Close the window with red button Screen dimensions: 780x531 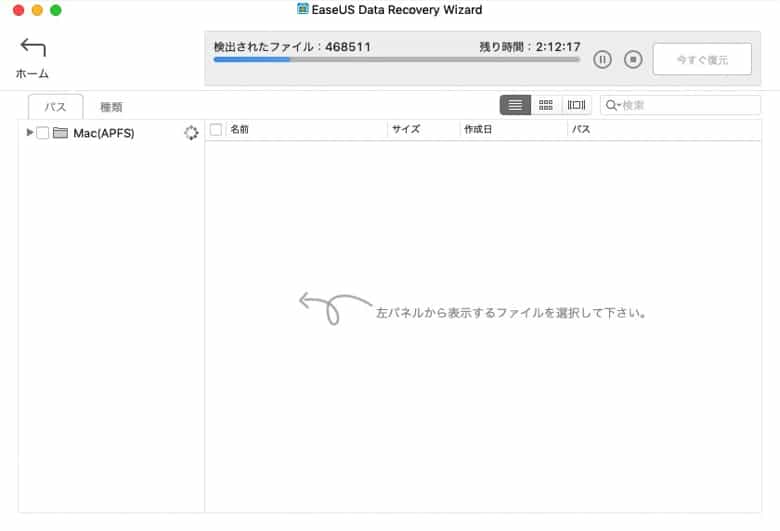point(18,10)
